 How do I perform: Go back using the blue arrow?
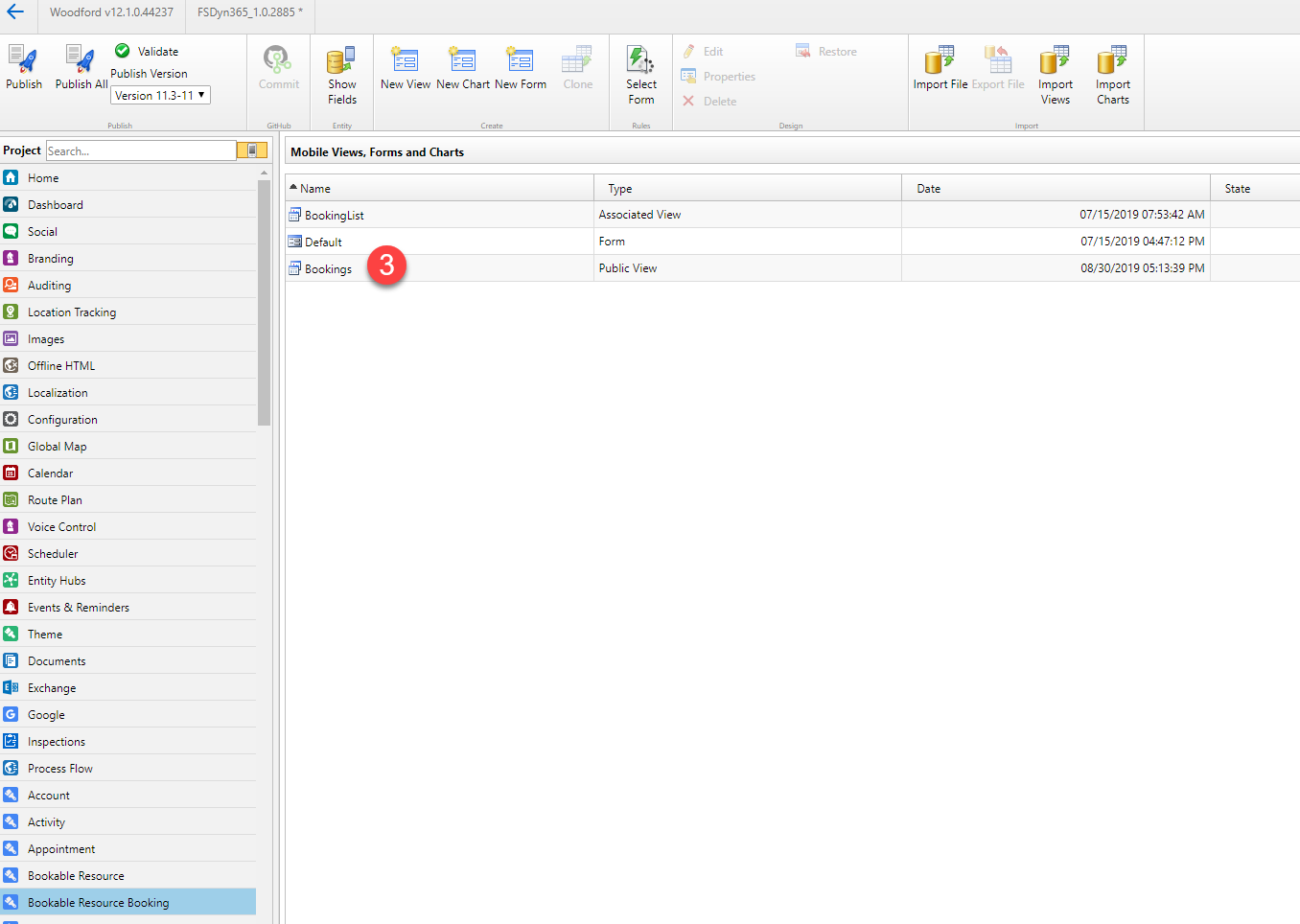pyautogui.click(x=16, y=12)
